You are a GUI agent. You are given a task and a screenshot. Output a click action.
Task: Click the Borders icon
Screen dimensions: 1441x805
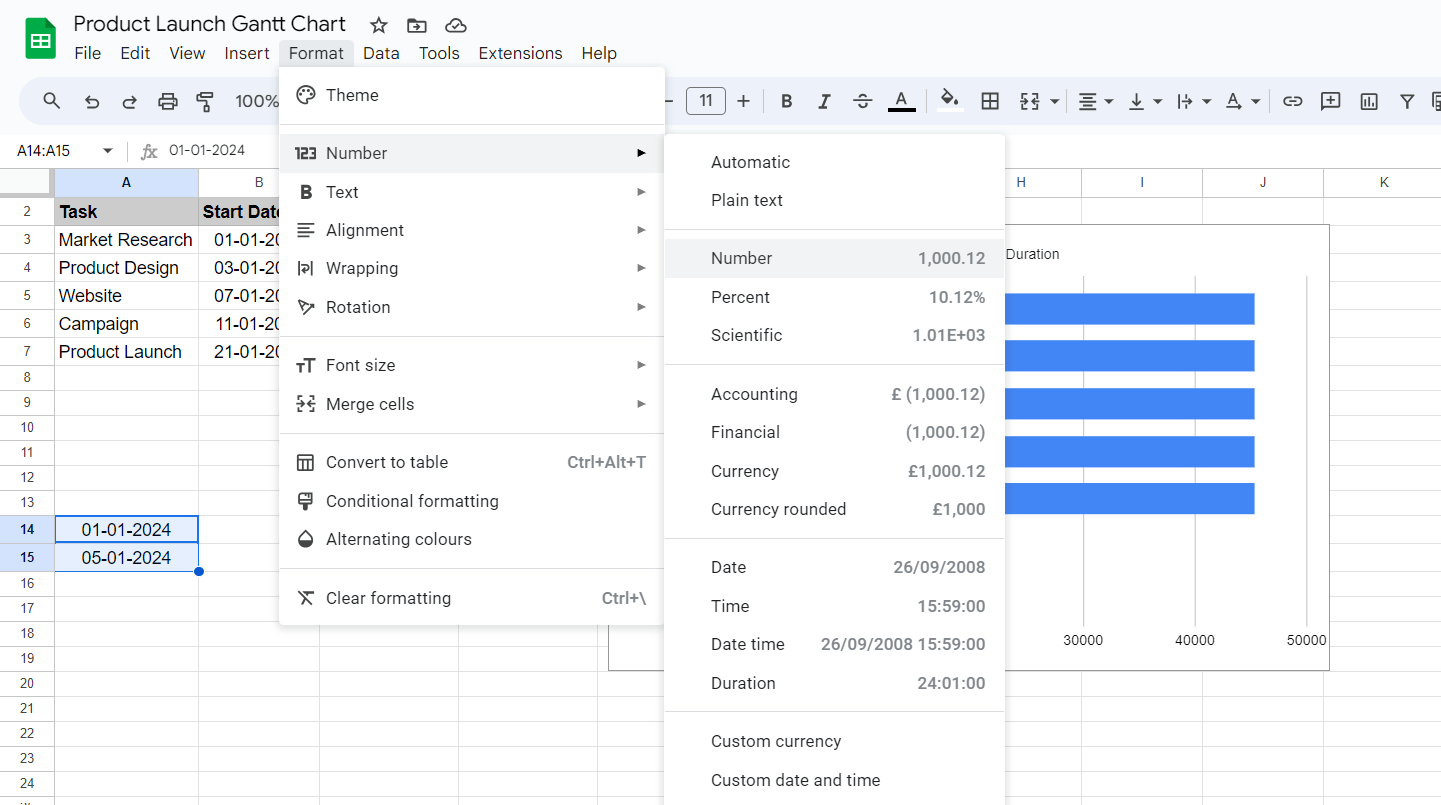pos(990,101)
